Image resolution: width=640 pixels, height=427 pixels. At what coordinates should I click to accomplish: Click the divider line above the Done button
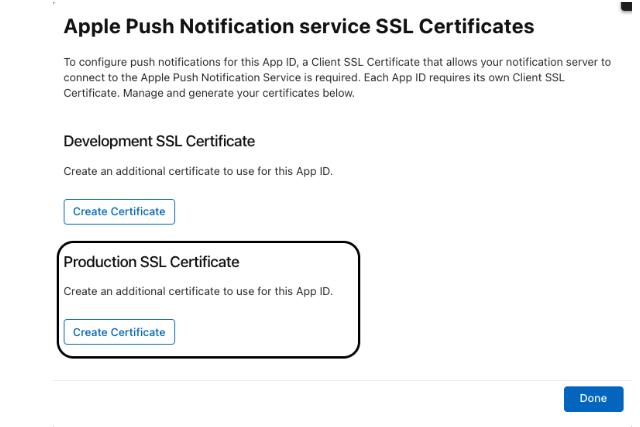tap(340, 380)
